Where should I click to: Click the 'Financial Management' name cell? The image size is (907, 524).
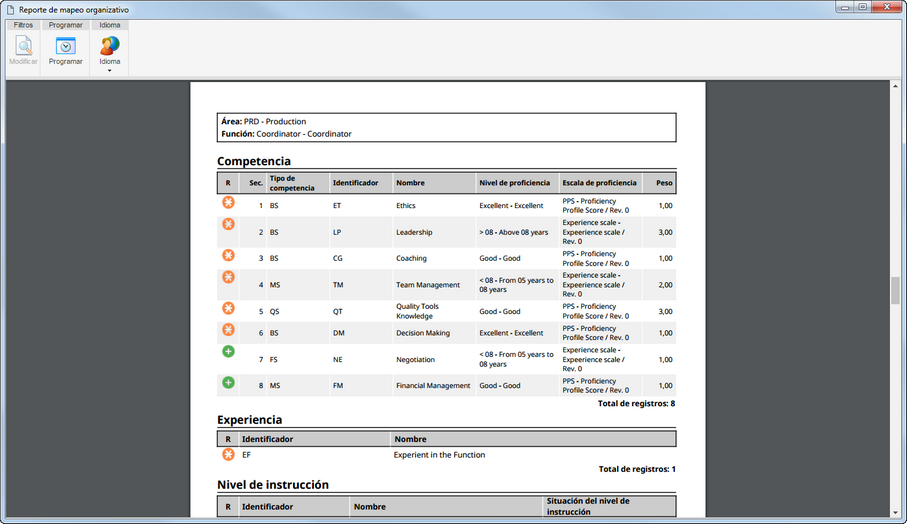pyautogui.click(x=433, y=385)
